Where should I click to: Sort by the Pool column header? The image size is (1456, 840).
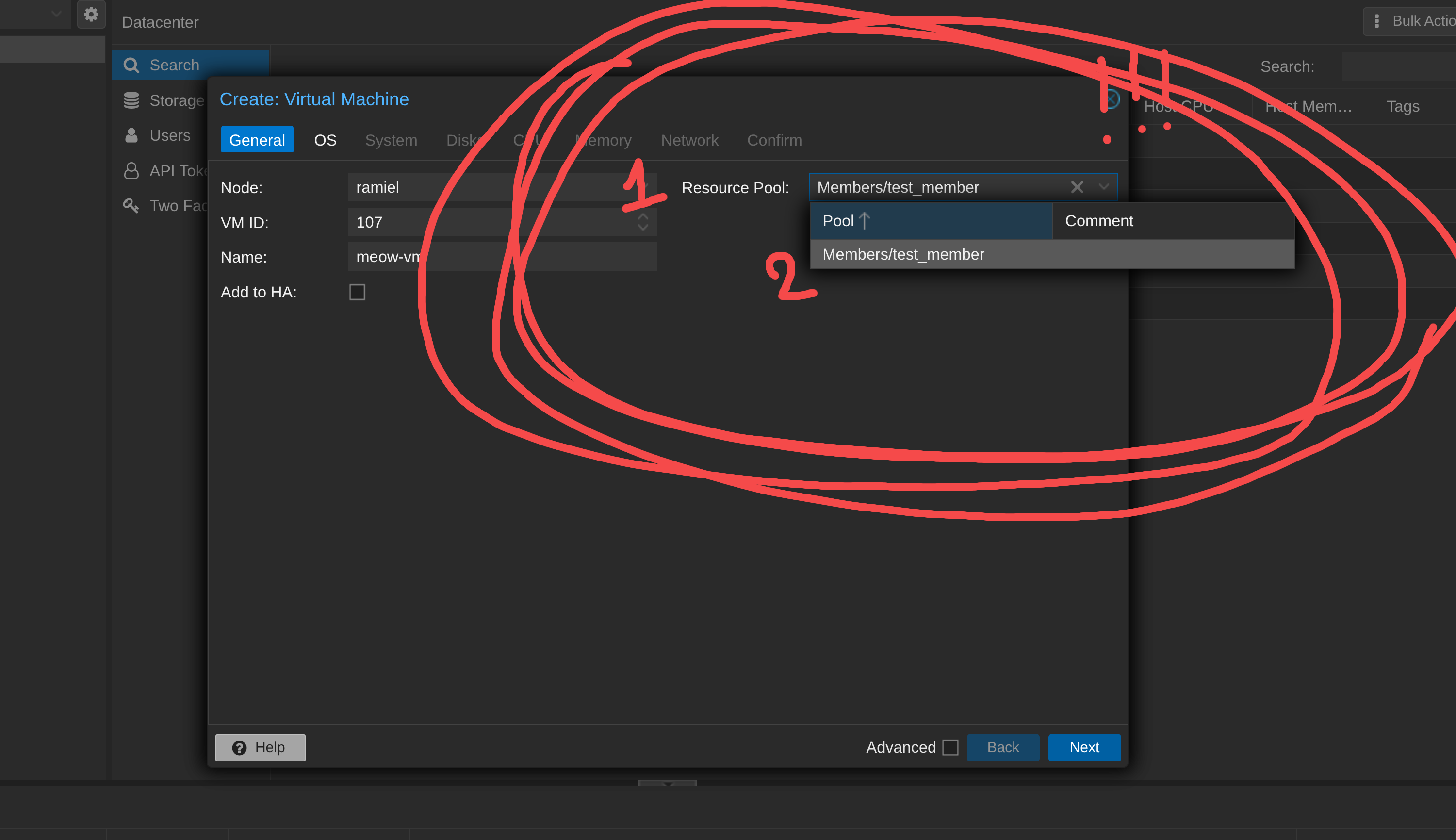pos(931,221)
